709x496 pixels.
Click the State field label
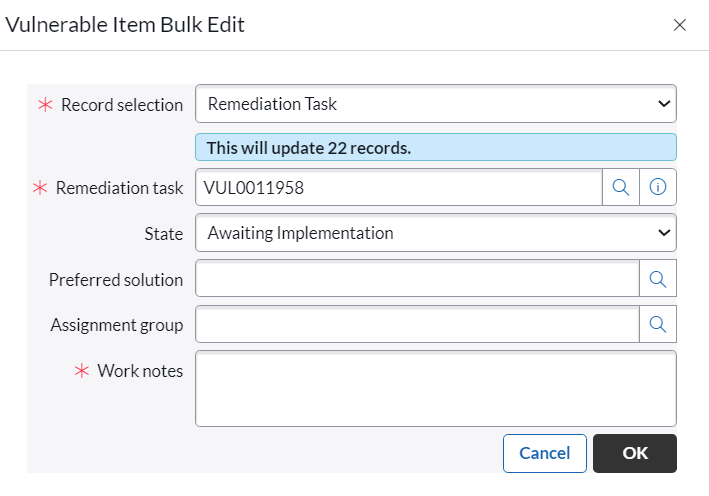(164, 234)
